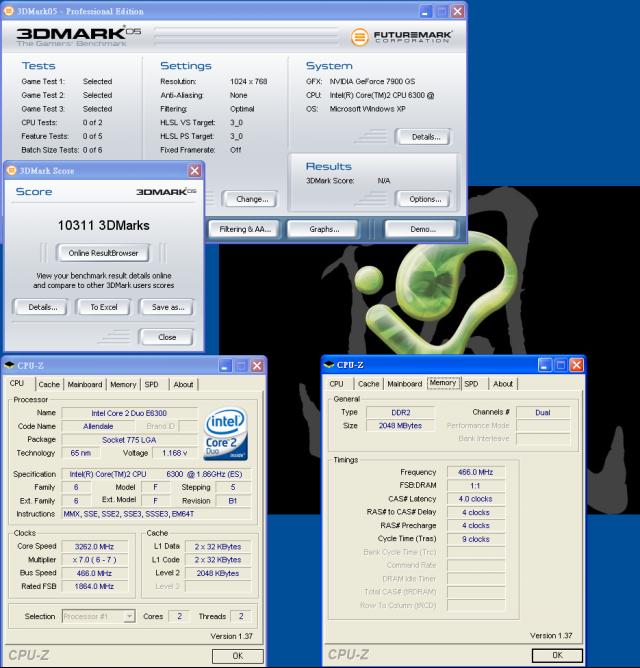Open the SPD tab in right CPU-Z

(471, 383)
